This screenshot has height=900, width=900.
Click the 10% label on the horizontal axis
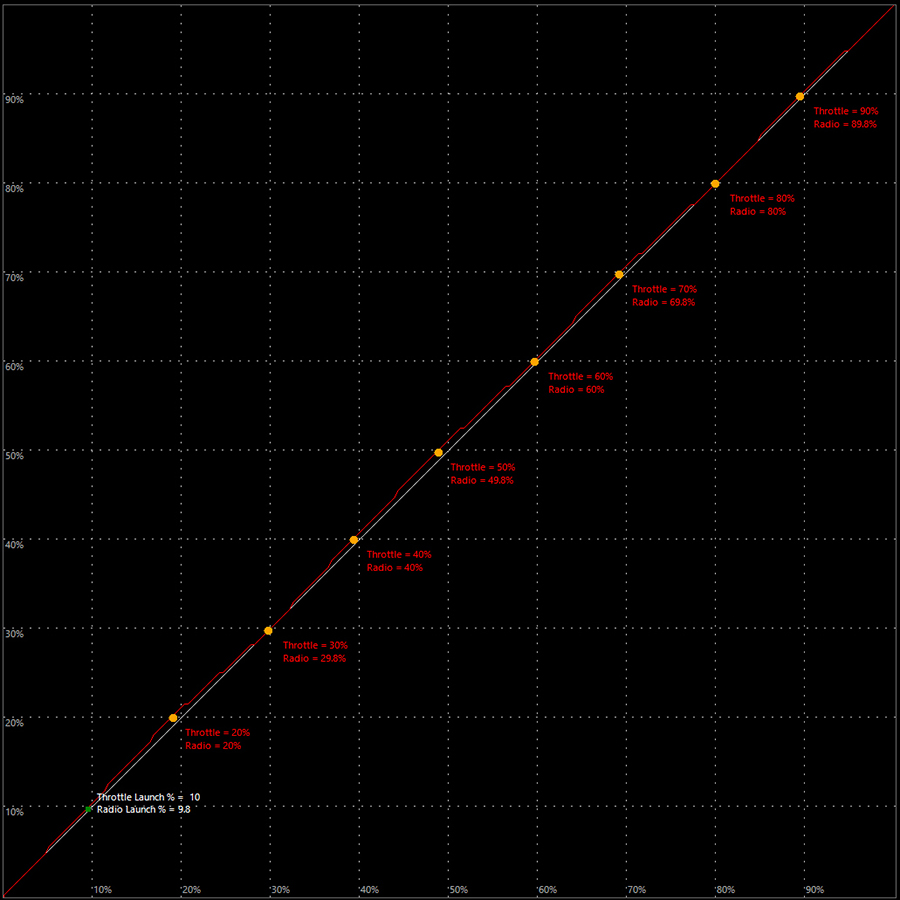tap(103, 890)
